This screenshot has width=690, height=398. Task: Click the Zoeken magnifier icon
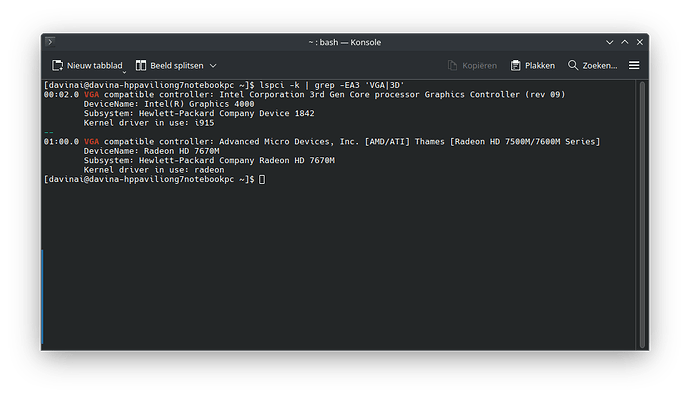point(573,65)
